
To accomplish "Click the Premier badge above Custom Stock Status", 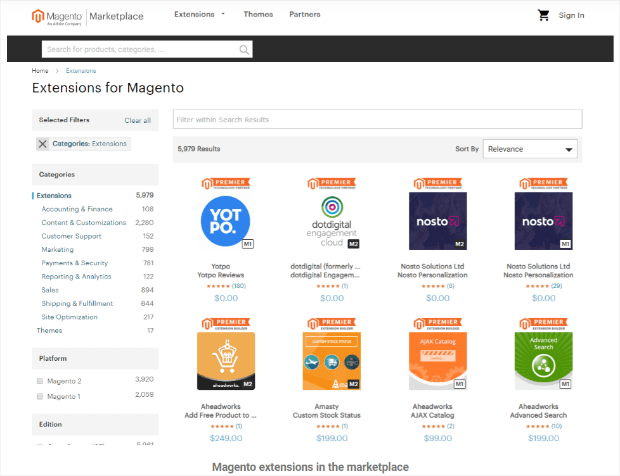I will pos(332,324).
